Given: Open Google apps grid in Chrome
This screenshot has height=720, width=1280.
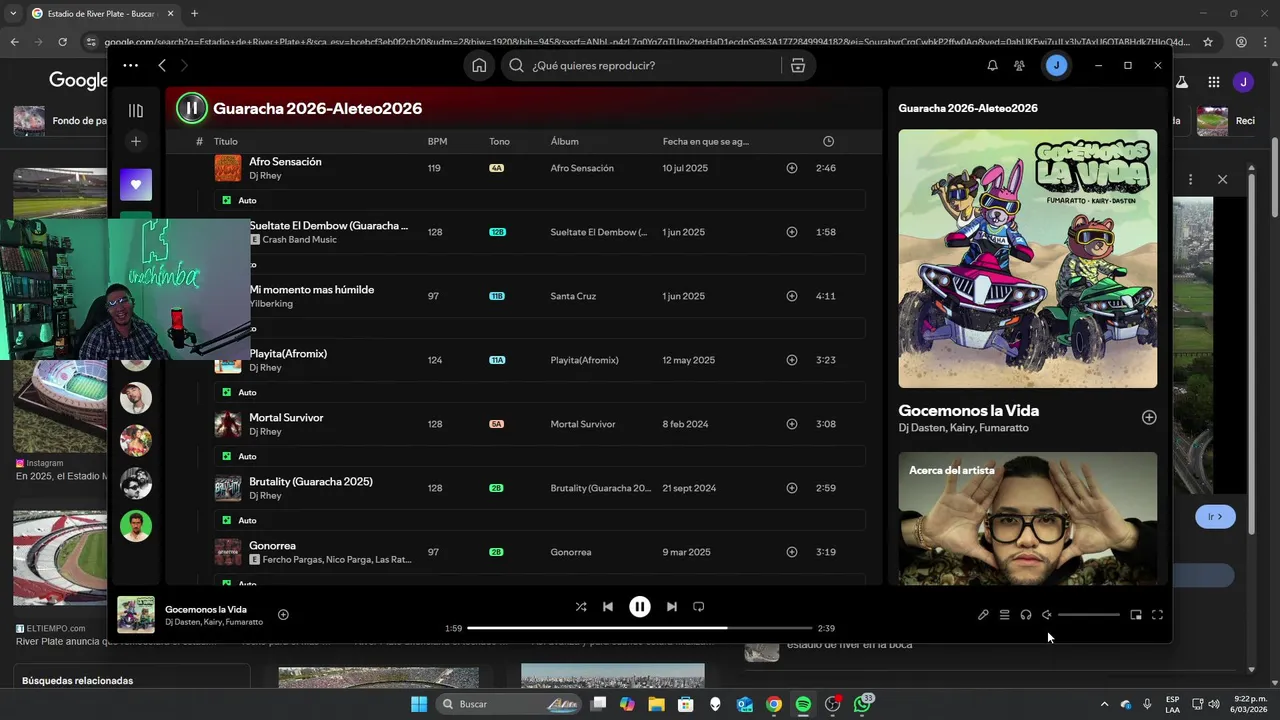Looking at the screenshot, I should click(x=1213, y=82).
